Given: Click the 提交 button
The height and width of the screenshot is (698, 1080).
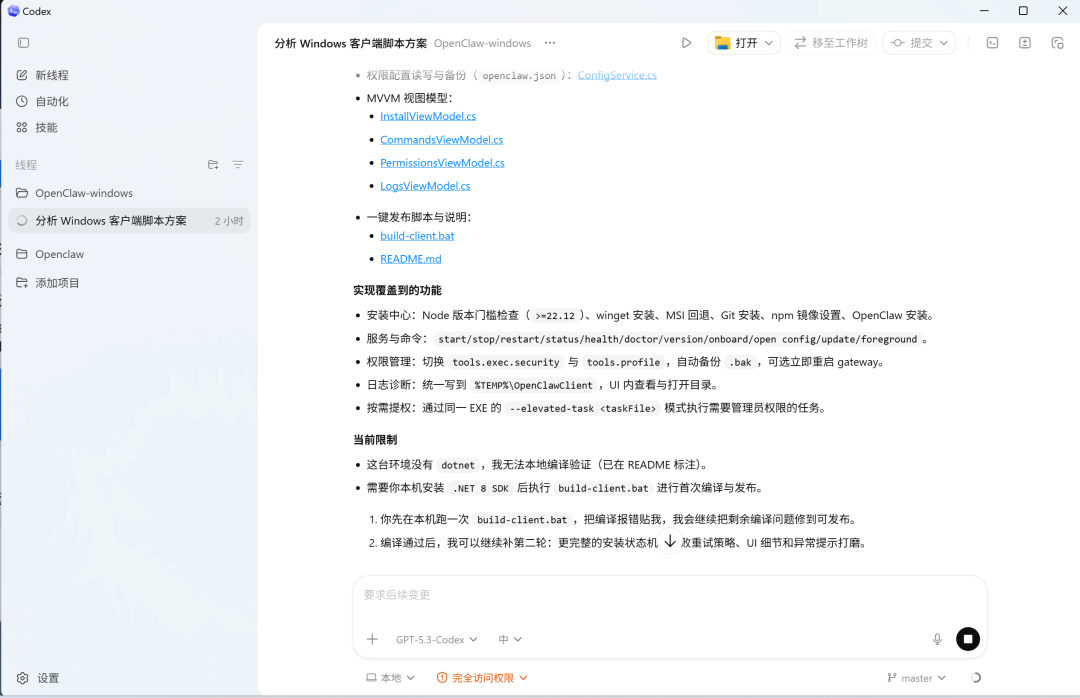Looking at the screenshot, I should click(918, 43).
